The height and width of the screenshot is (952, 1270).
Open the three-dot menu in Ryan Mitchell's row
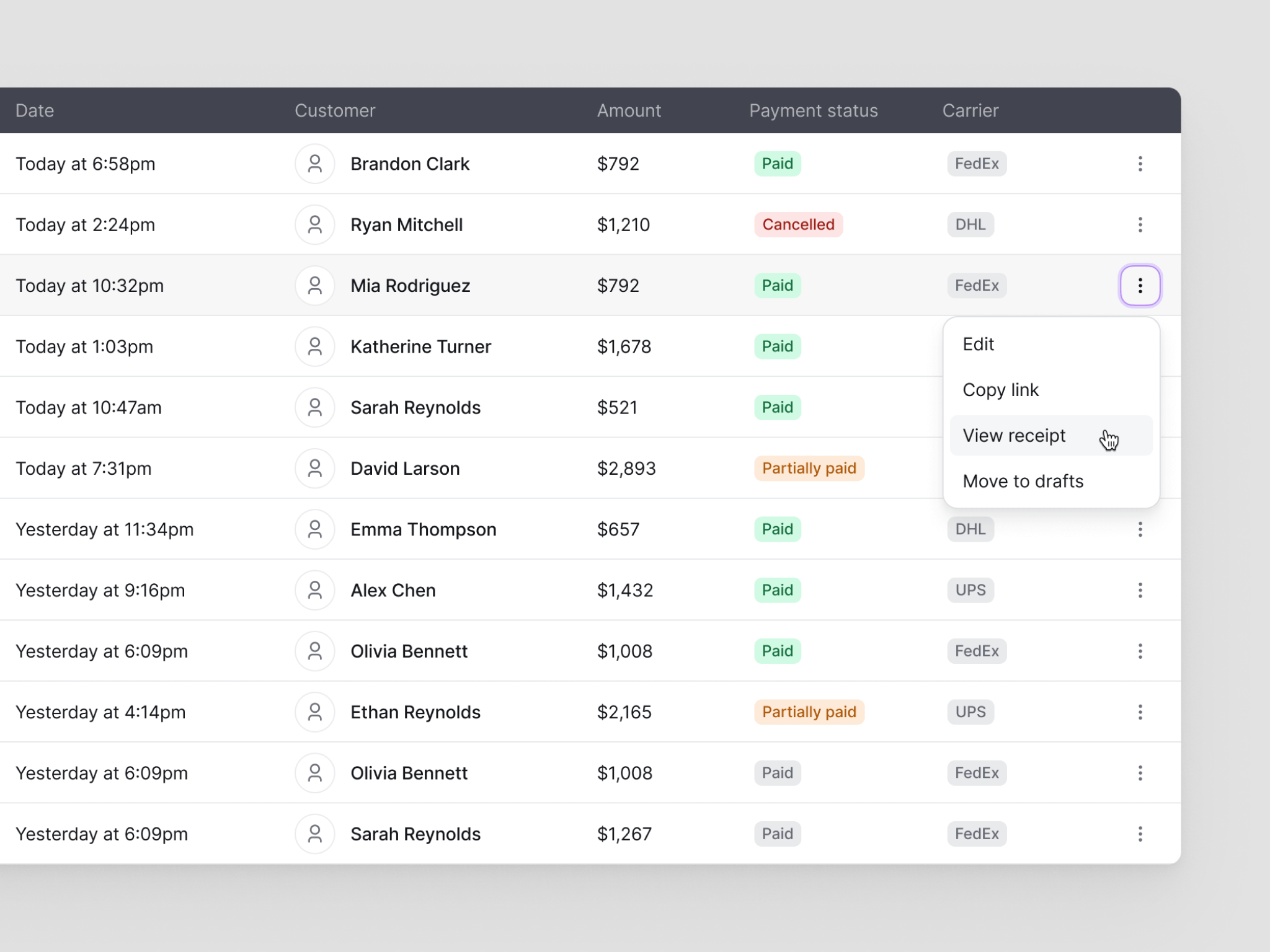(1140, 224)
